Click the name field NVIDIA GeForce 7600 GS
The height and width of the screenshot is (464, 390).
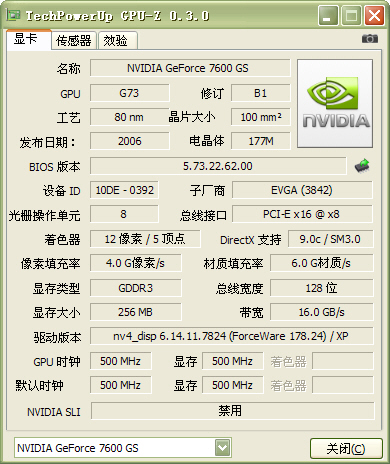(190, 68)
